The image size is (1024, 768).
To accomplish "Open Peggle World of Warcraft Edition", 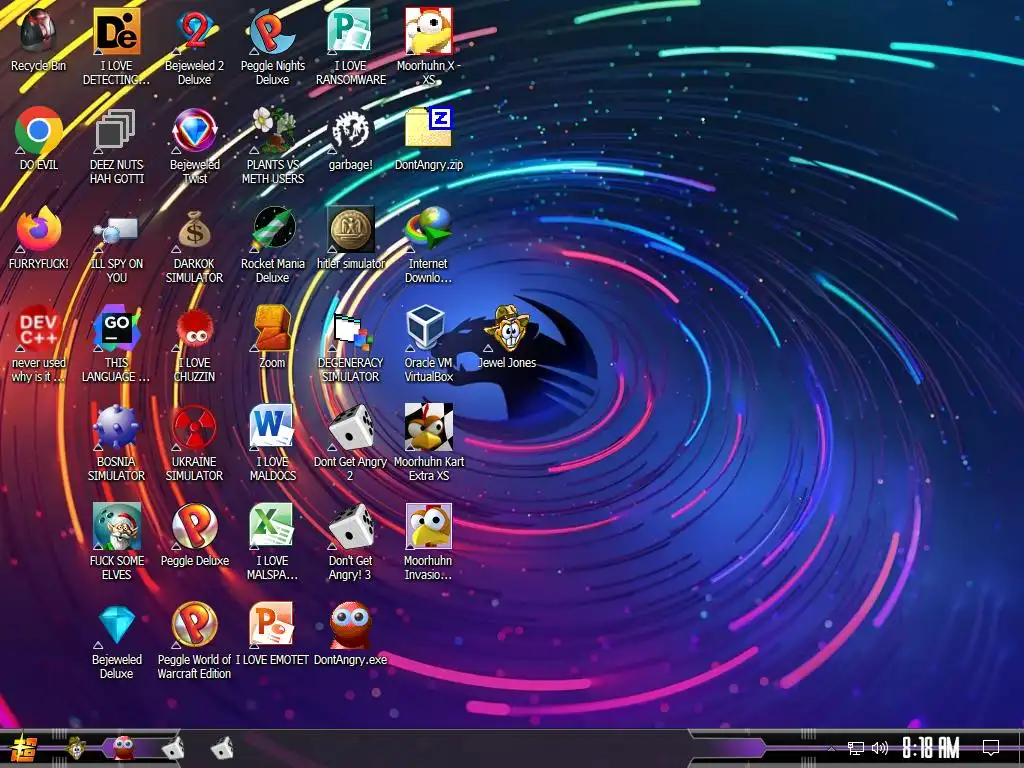I will pos(194,641).
